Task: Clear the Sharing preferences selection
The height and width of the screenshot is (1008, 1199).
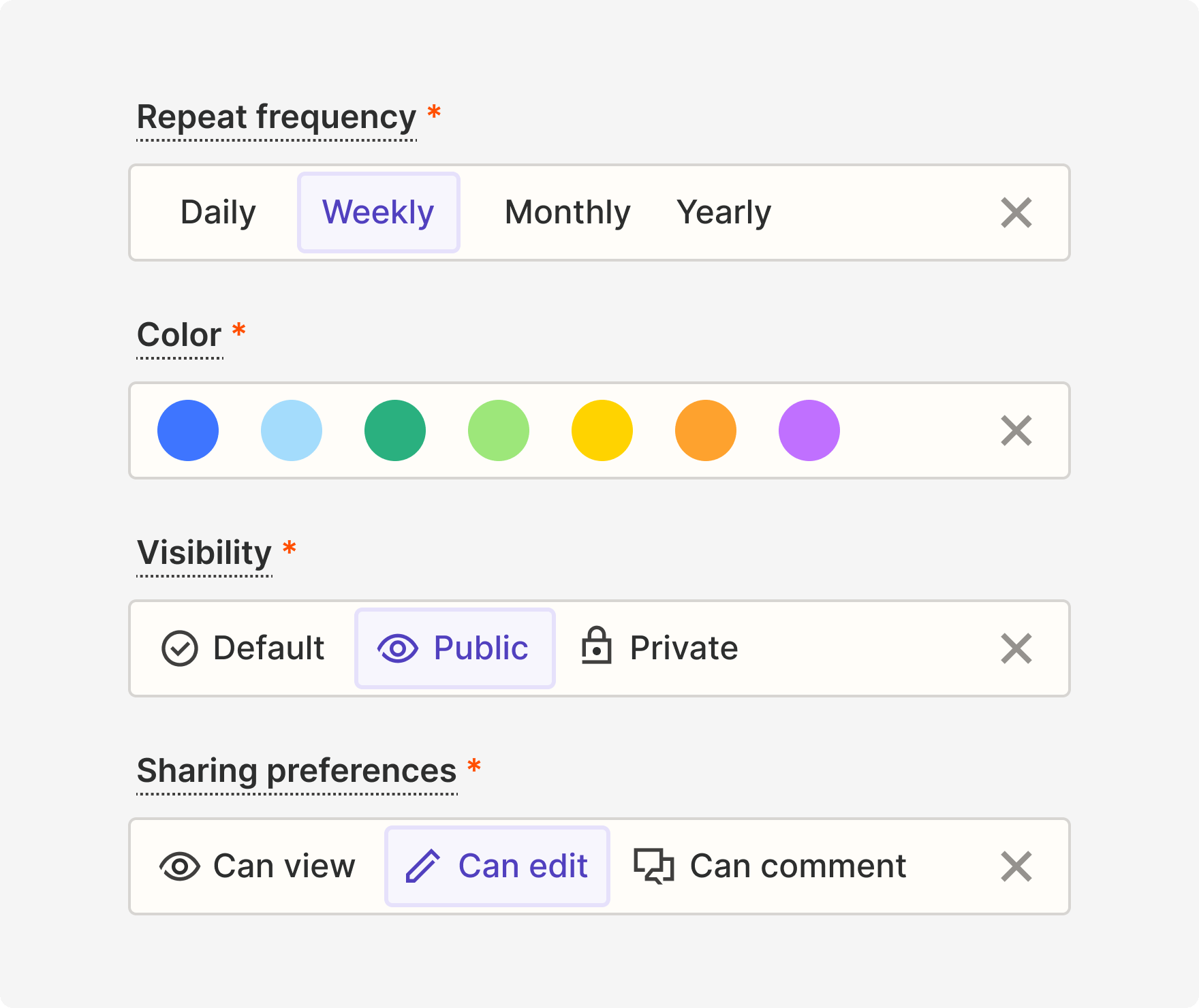Action: 1016,866
